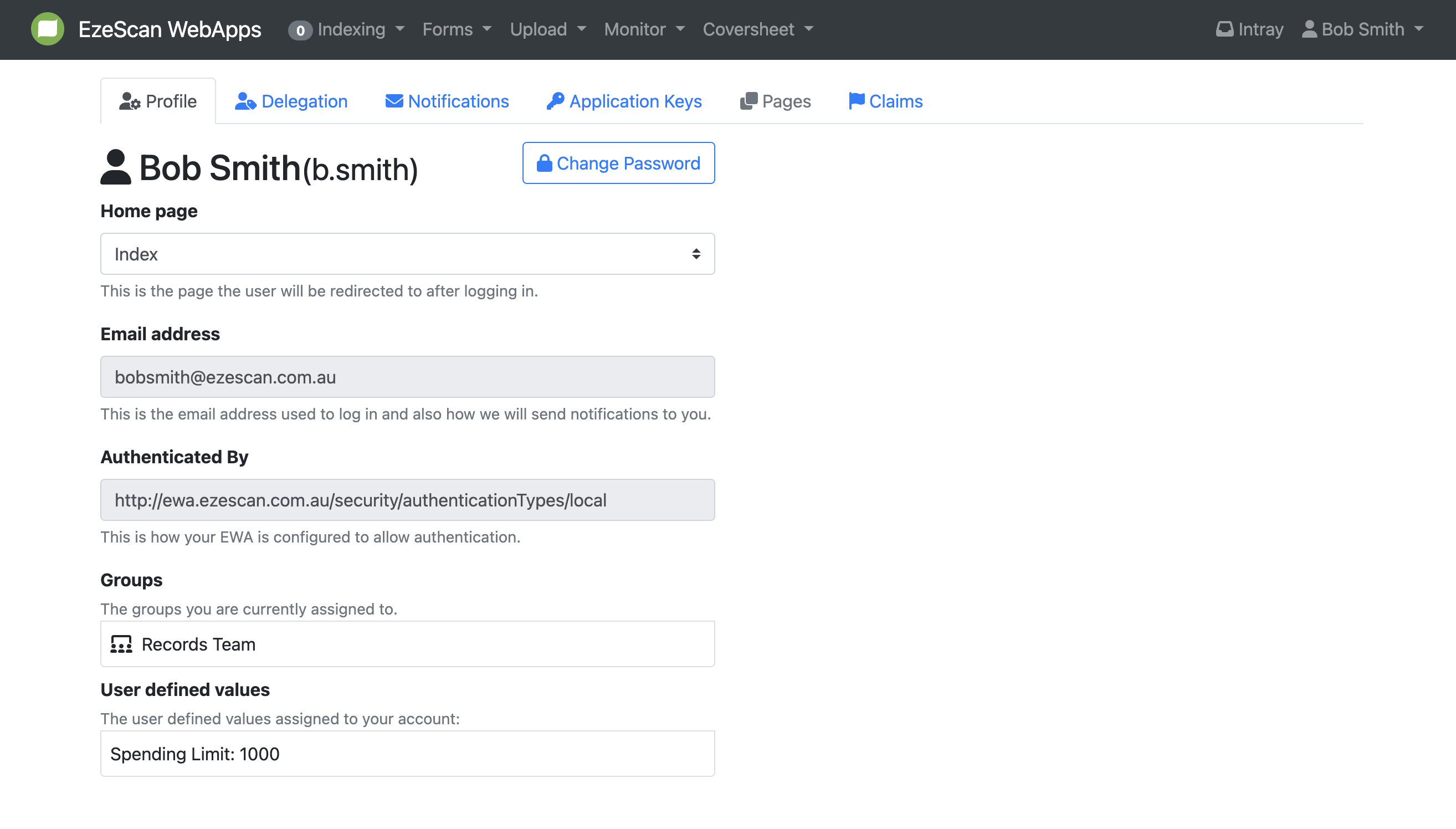Click the Records Team group icon
Viewport: 1456px width, 829px height.
pos(121,644)
